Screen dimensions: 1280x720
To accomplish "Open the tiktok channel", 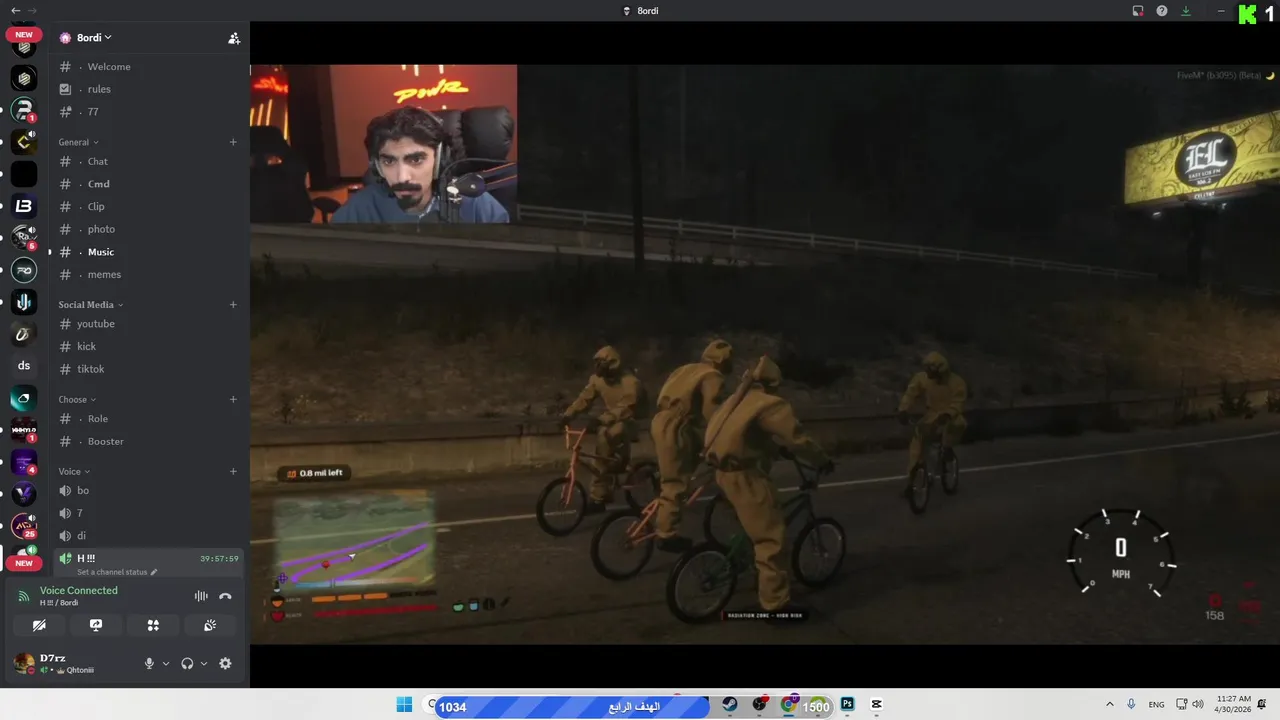I will click(149, 369).
